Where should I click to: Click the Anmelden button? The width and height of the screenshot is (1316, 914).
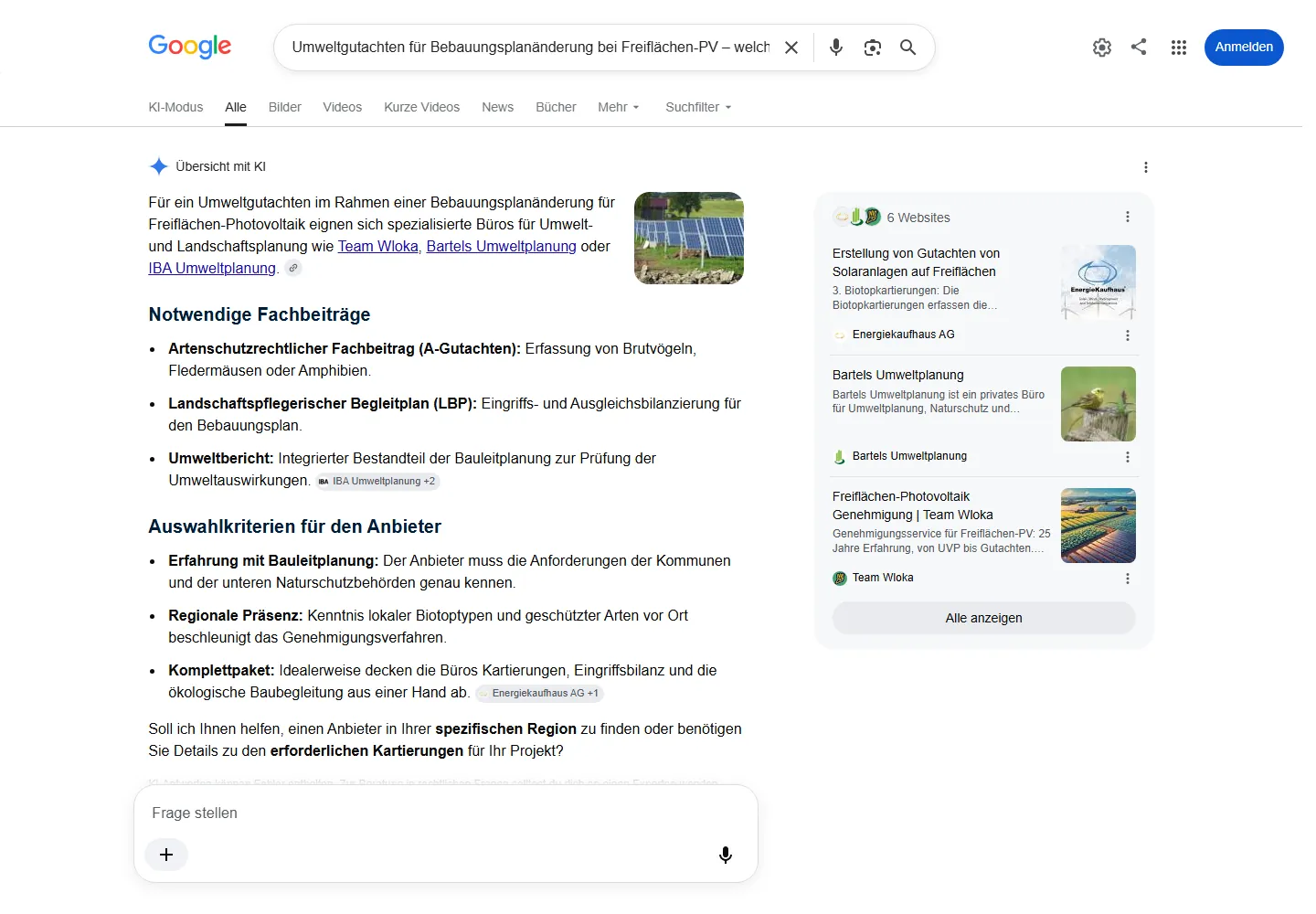click(x=1244, y=48)
